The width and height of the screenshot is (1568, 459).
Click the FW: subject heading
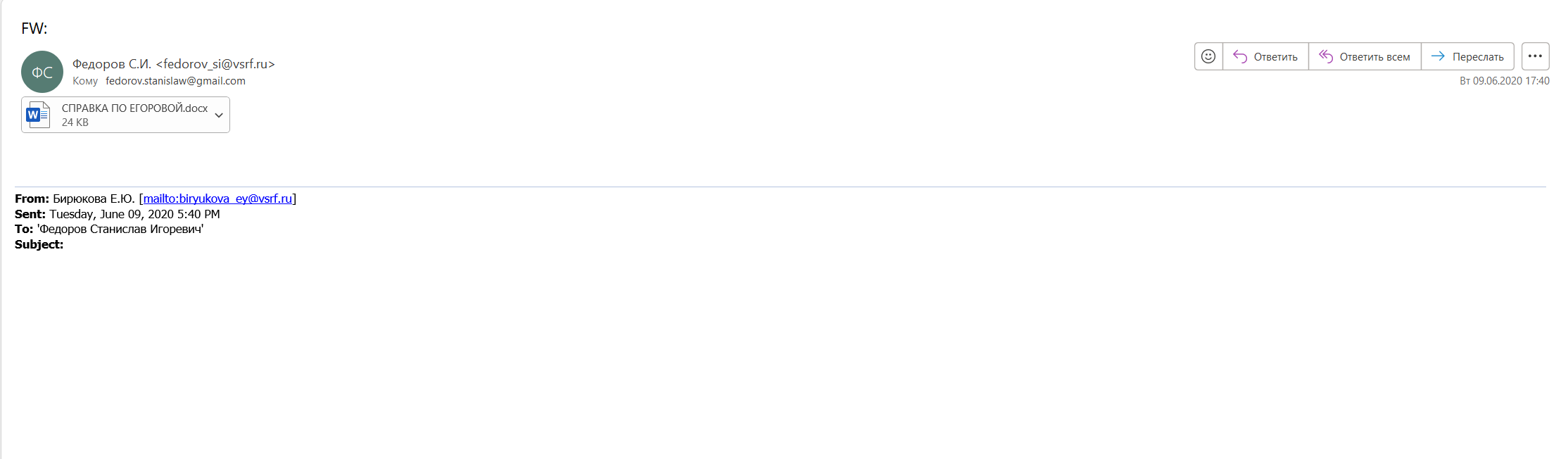pyautogui.click(x=34, y=29)
